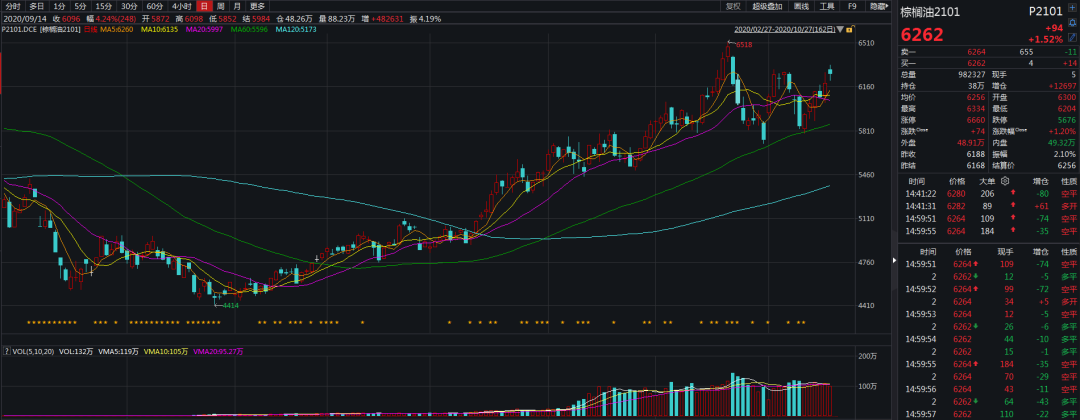
Task: Click the 买一 bid price 6262
Action: (x=977, y=63)
